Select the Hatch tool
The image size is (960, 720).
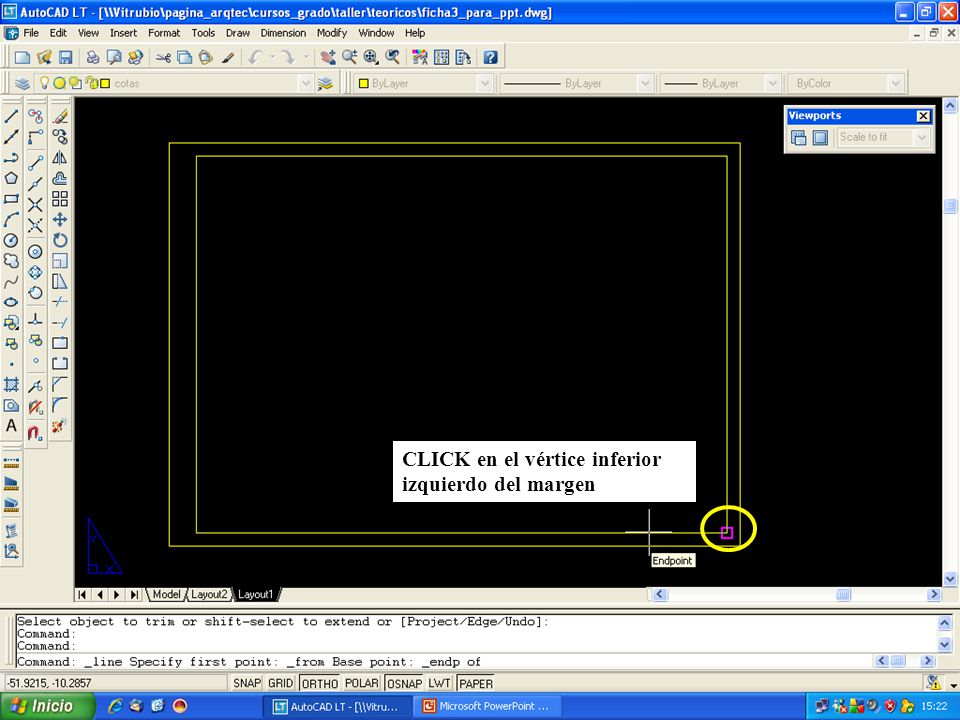pyautogui.click(x=11, y=384)
